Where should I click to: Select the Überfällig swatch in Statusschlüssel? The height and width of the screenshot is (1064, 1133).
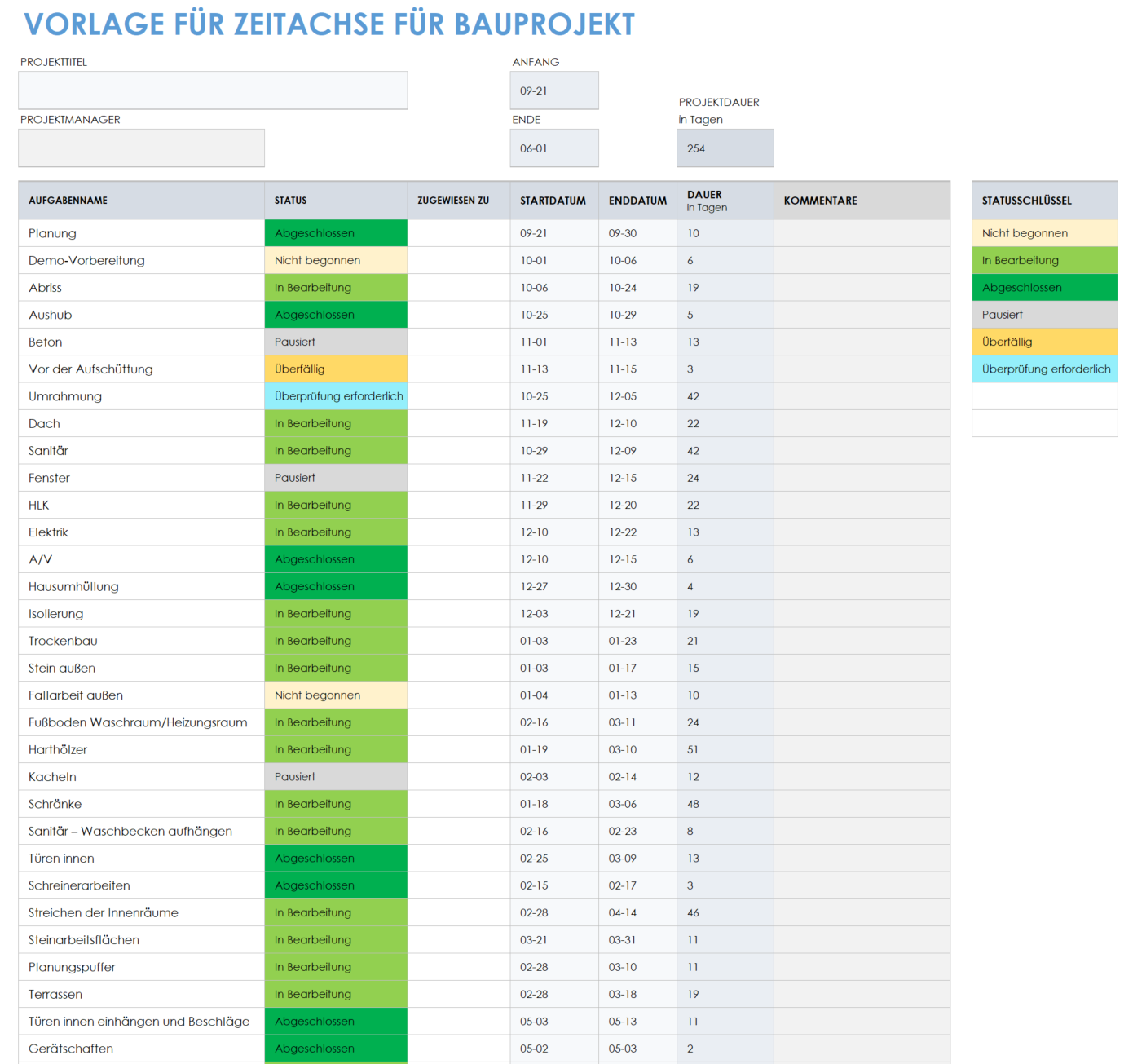pos(1045,342)
